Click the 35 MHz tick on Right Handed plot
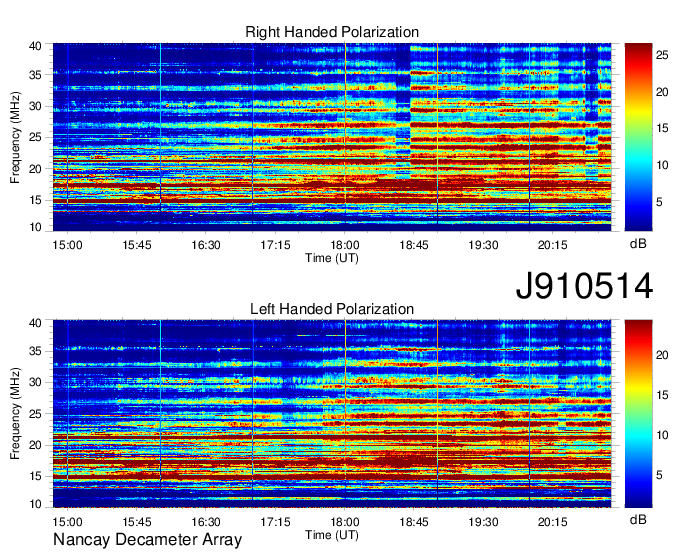Image resolution: width=680 pixels, height=552 pixels. (x=36, y=75)
